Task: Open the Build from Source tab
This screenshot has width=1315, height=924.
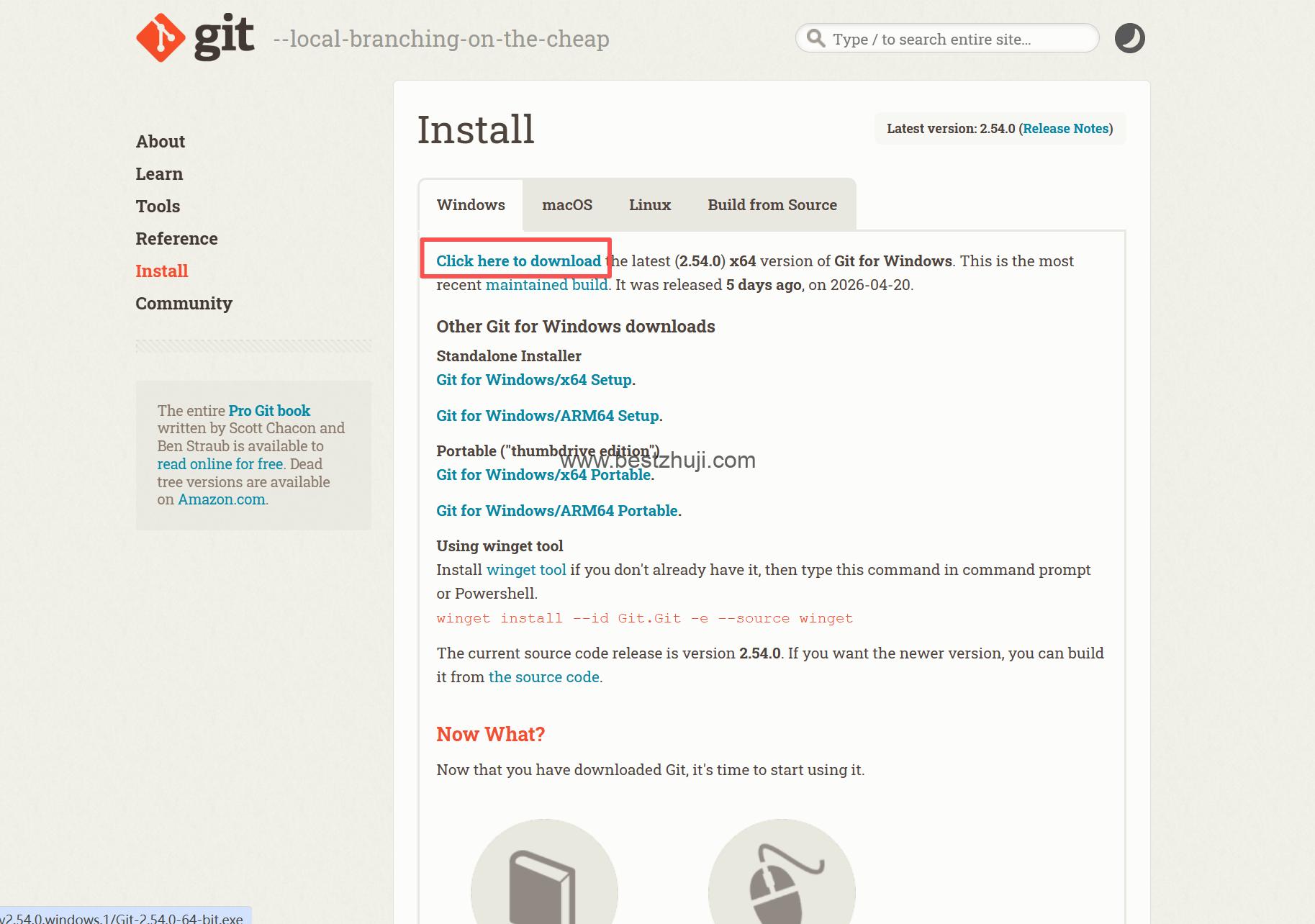Action: (x=772, y=205)
